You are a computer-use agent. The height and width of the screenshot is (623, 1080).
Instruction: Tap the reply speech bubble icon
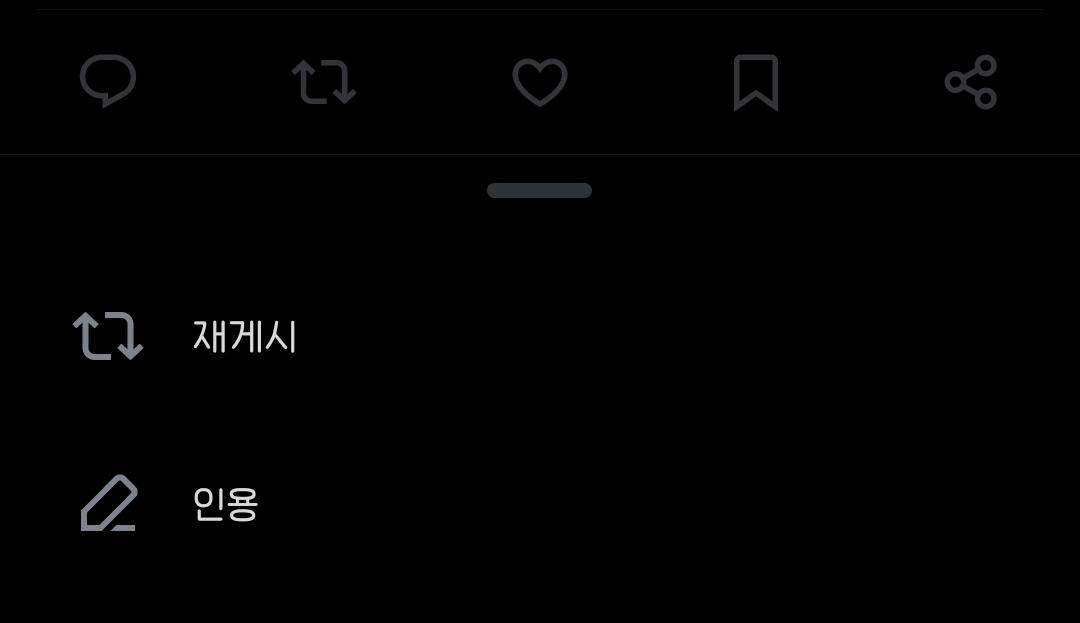[x=108, y=81]
